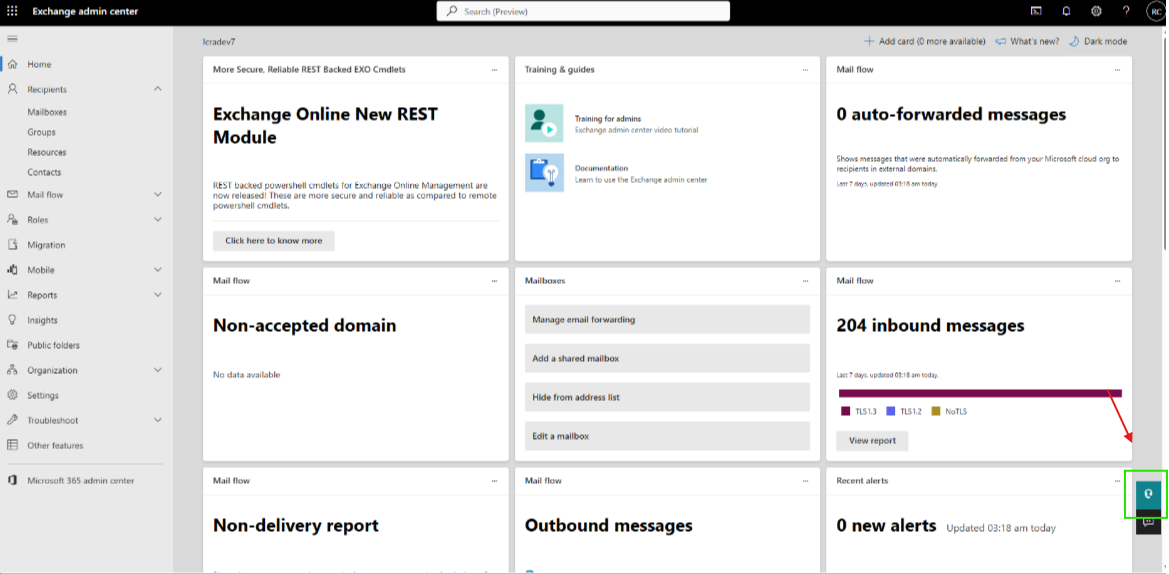Click the Reports chart icon
The image size is (1169, 574).
[12, 295]
